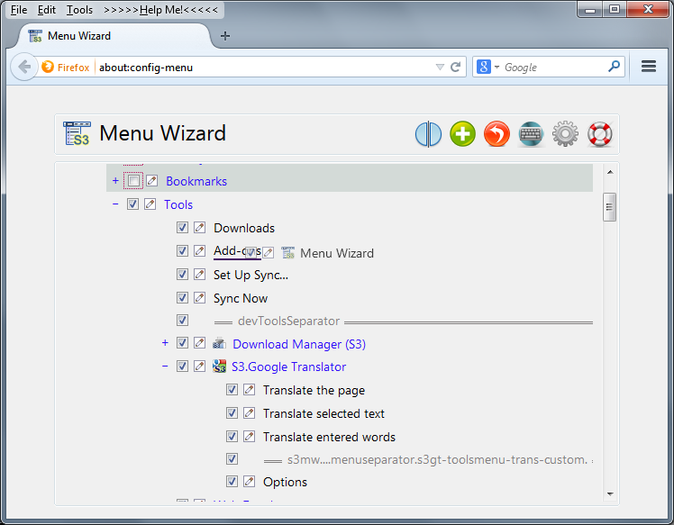The image size is (674, 525).
Task: Open the URL bar history dropdown
Action: [x=440, y=67]
